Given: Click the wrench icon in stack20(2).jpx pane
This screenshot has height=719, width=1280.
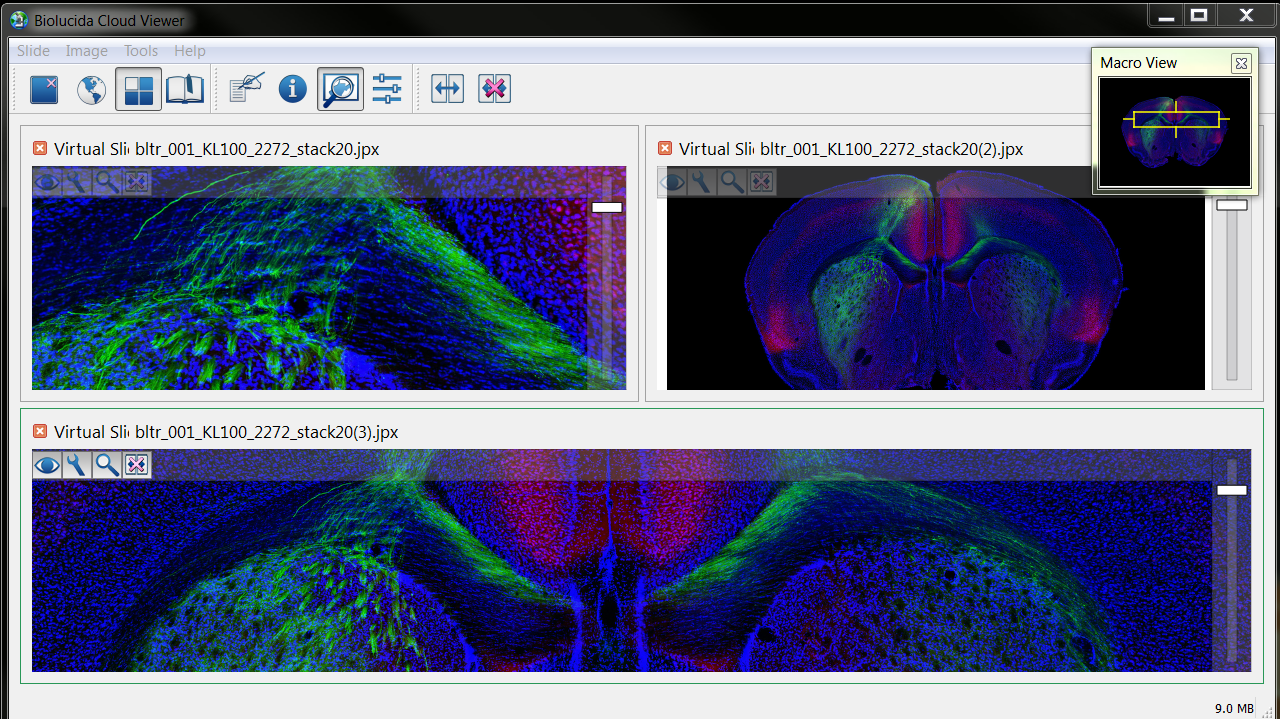Looking at the screenshot, I should point(702,182).
